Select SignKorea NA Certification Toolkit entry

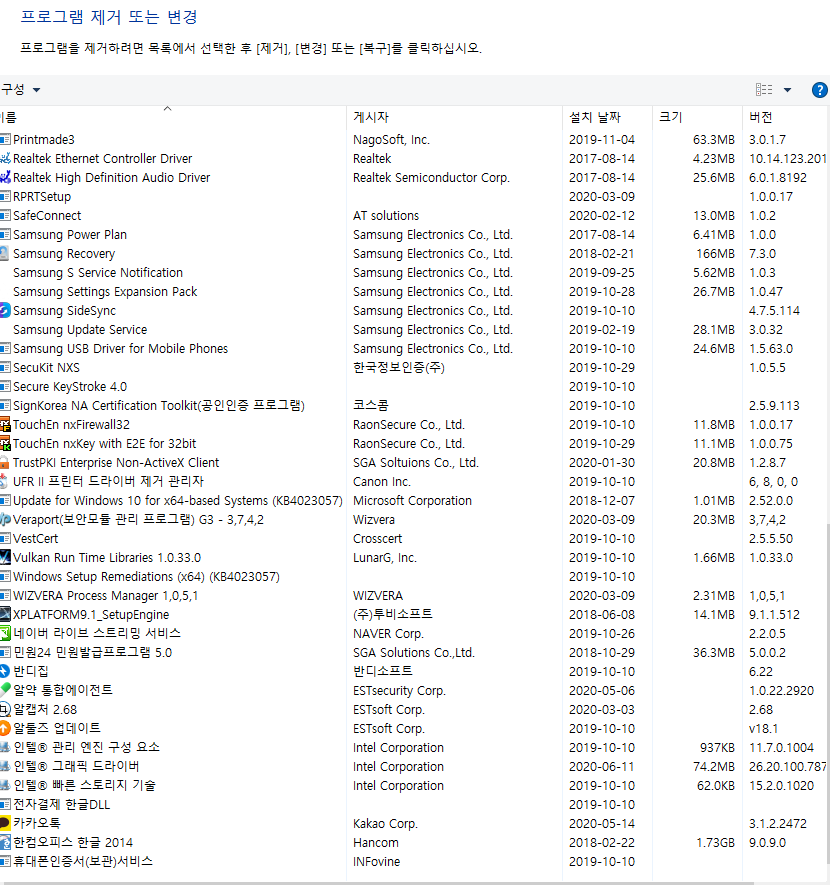click(x=159, y=405)
